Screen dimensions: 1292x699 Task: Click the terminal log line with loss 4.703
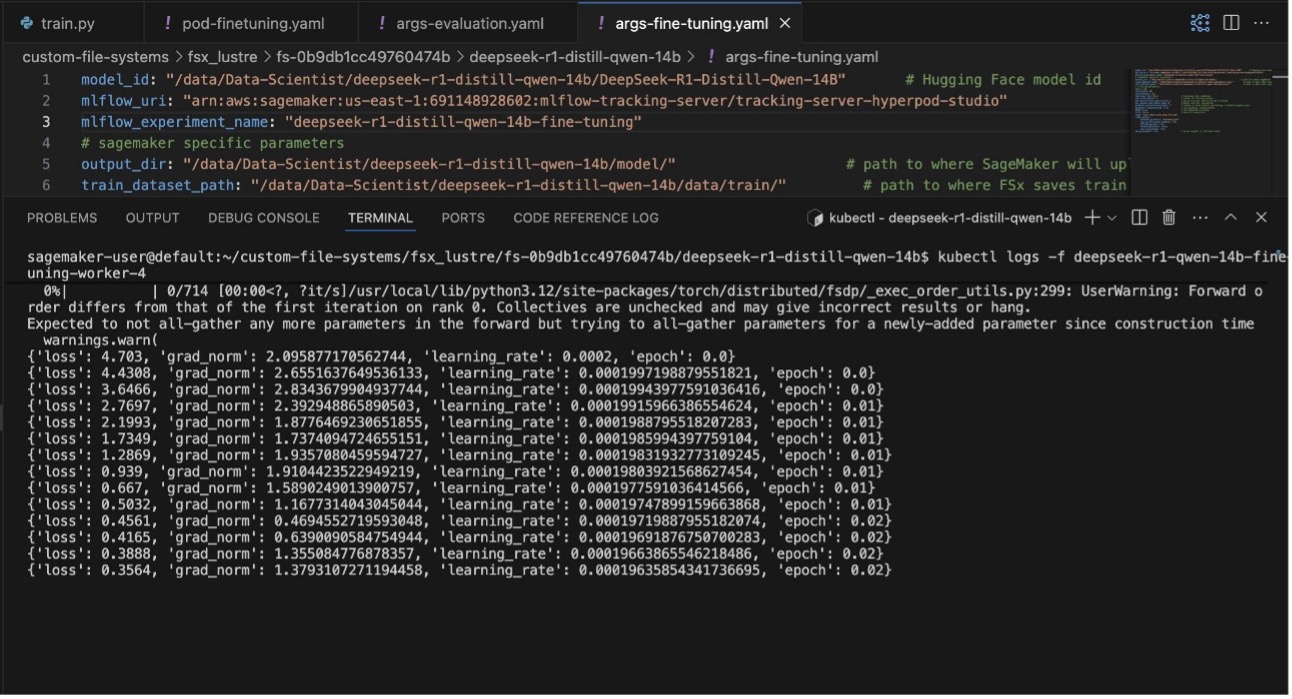pyautogui.click(x=381, y=357)
